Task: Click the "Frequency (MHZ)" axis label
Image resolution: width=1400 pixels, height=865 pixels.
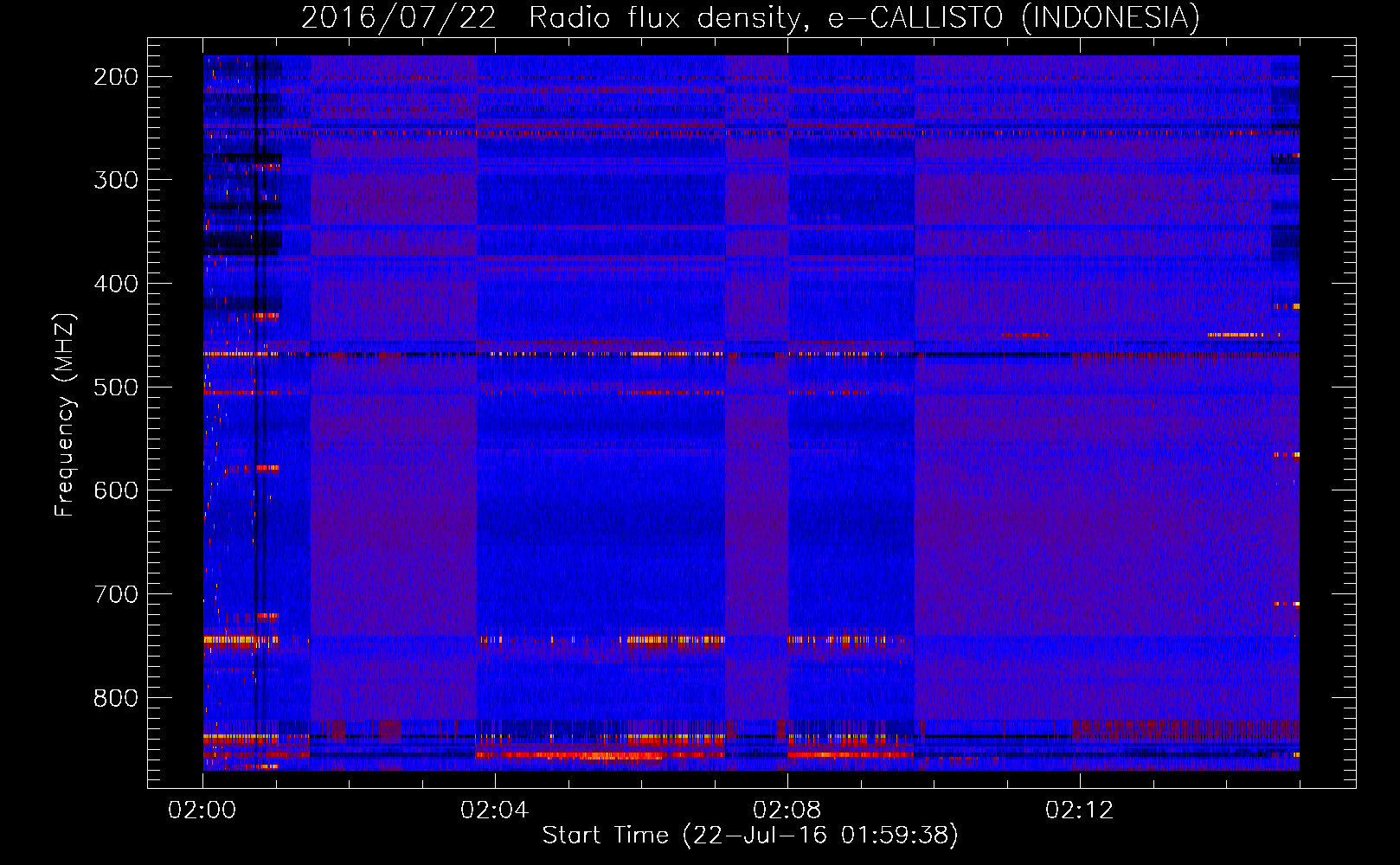Action: 65,414
